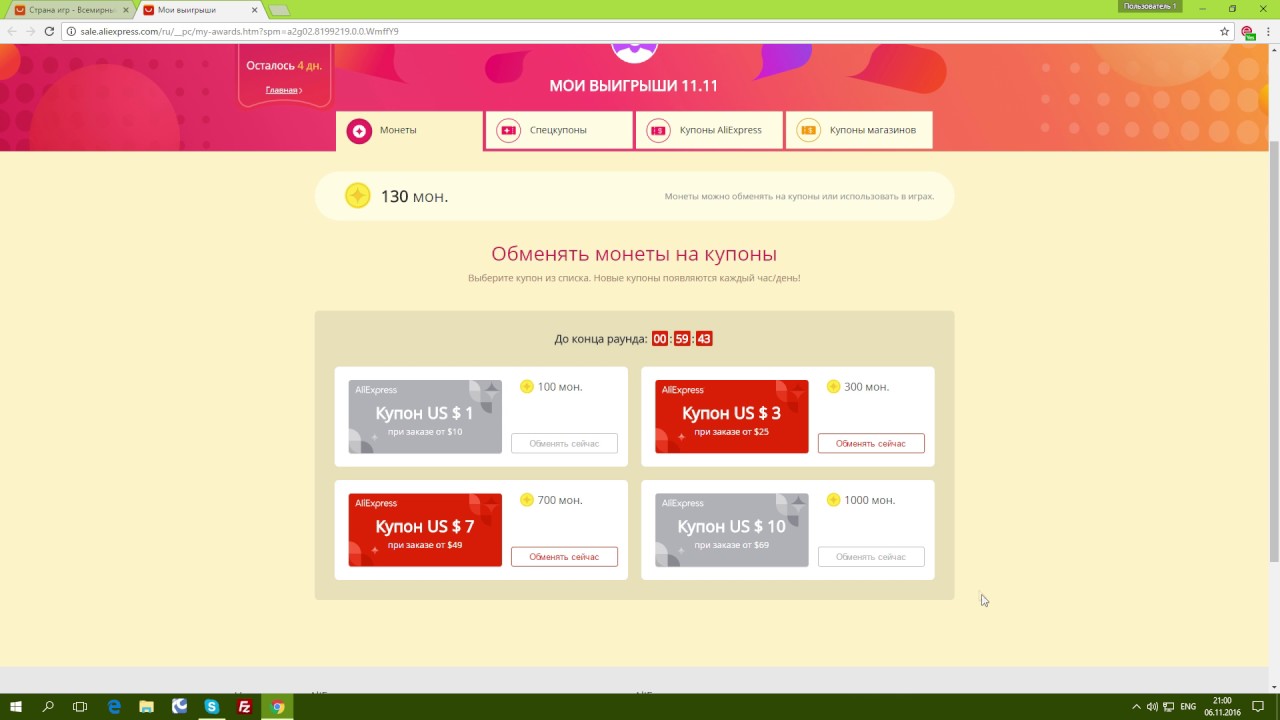Select the red Купон US $ 3 card image
Image resolution: width=1280 pixels, height=720 pixels.
pyautogui.click(x=732, y=417)
